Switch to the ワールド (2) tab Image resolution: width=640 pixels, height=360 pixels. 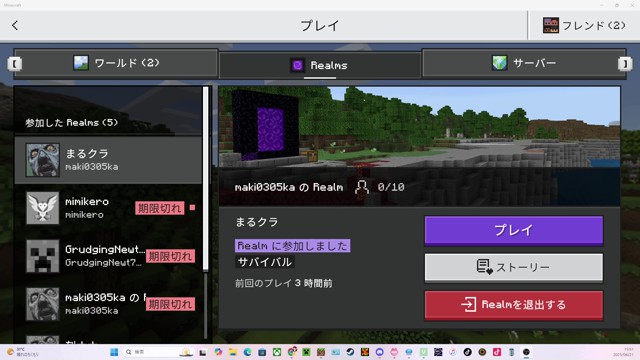coord(116,63)
